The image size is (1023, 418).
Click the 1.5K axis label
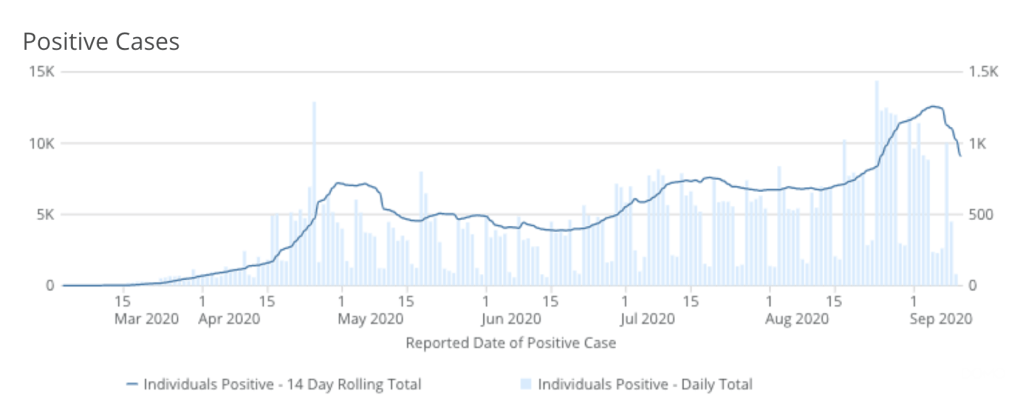coord(983,72)
